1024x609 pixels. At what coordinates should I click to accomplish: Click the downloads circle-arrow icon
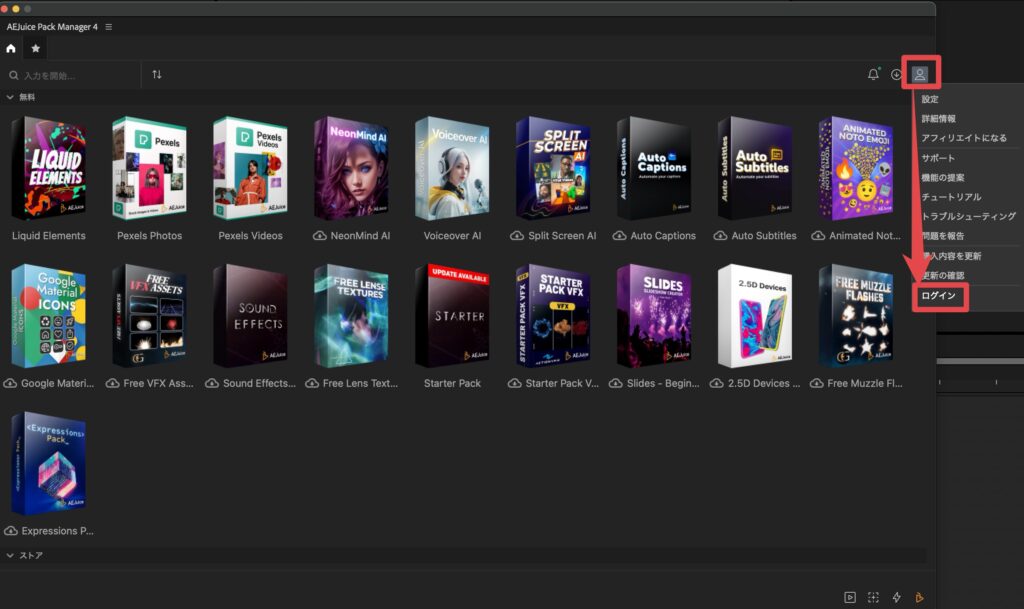click(x=897, y=74)
